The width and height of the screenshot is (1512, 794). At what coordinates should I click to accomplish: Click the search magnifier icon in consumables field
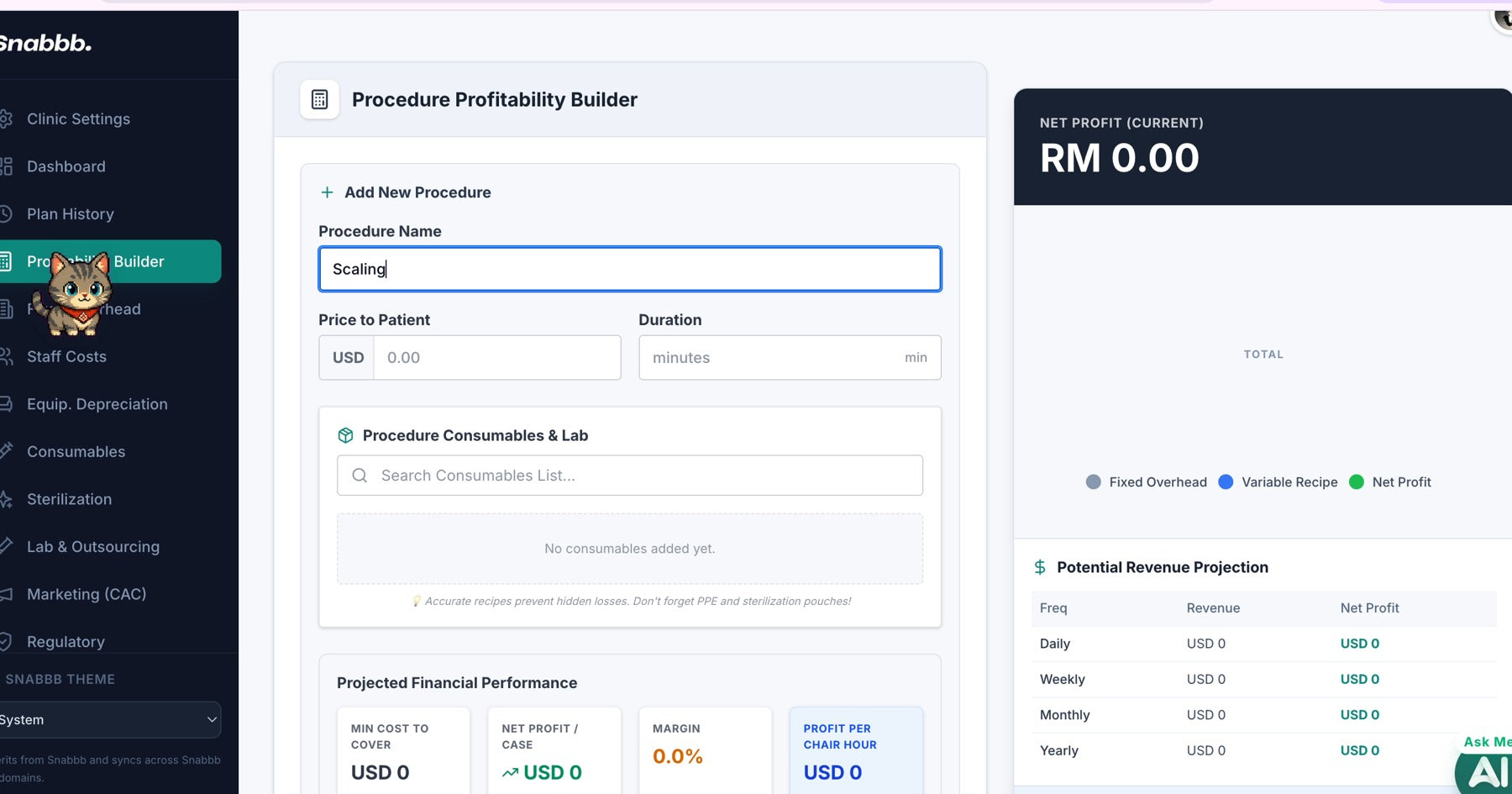coord(360,476)
